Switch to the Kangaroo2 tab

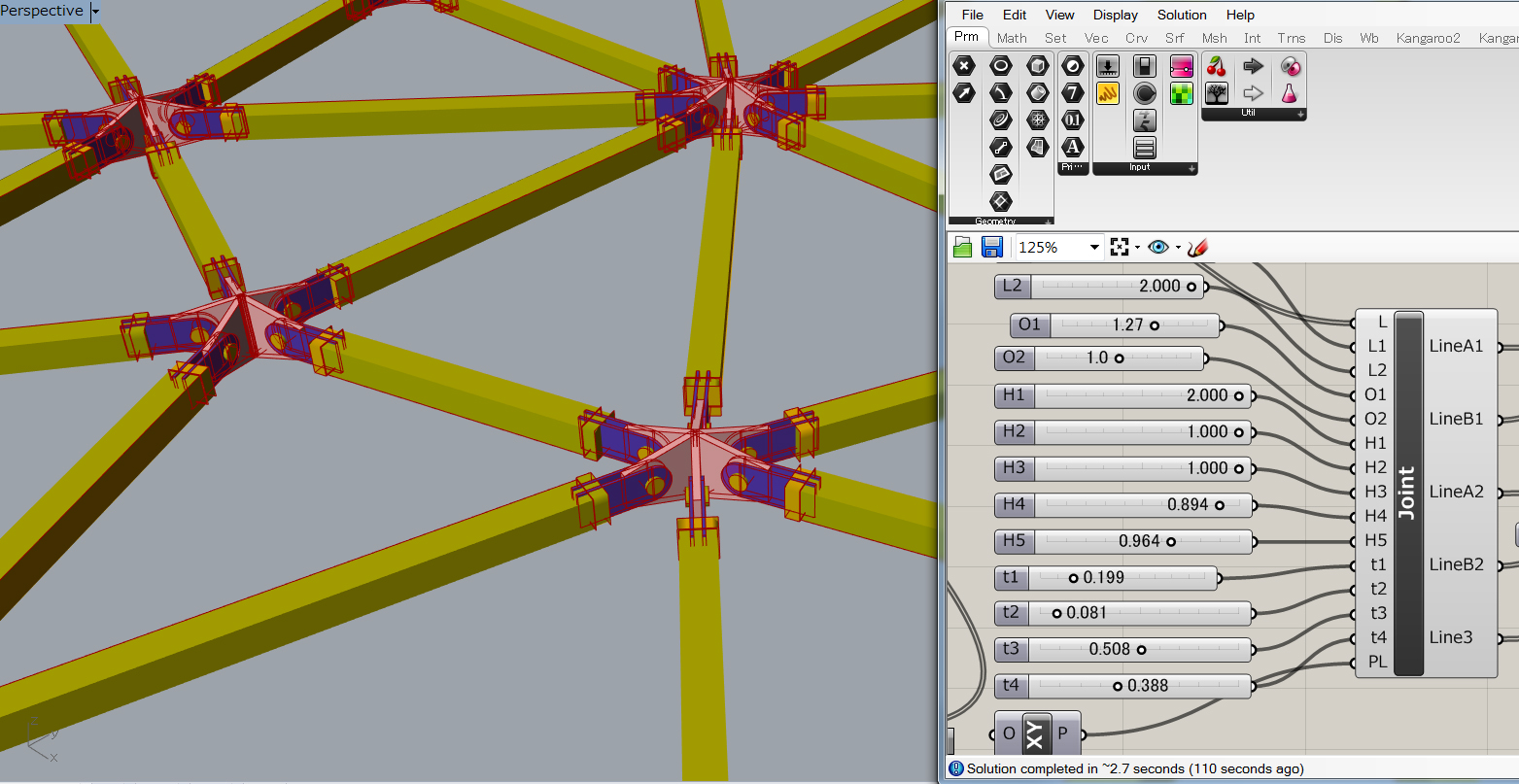point(1428,38)
